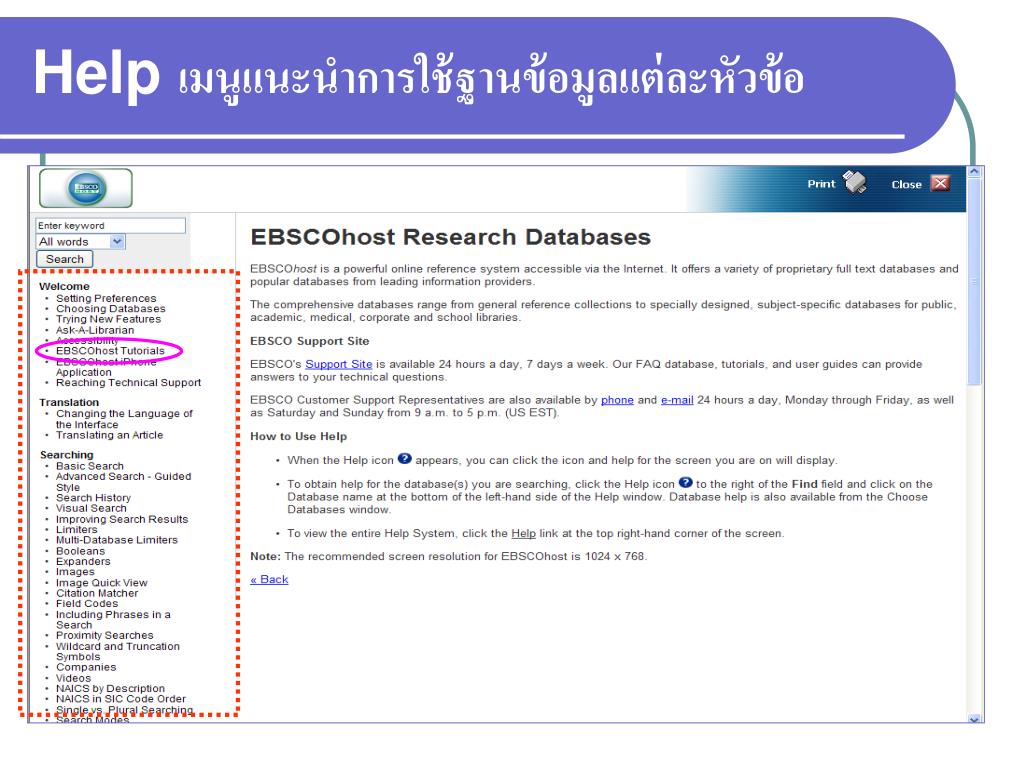Viewport: 1024px width, 768px height.
Task: Click the EBSCOhost logo icon
Action: [86, 188]
